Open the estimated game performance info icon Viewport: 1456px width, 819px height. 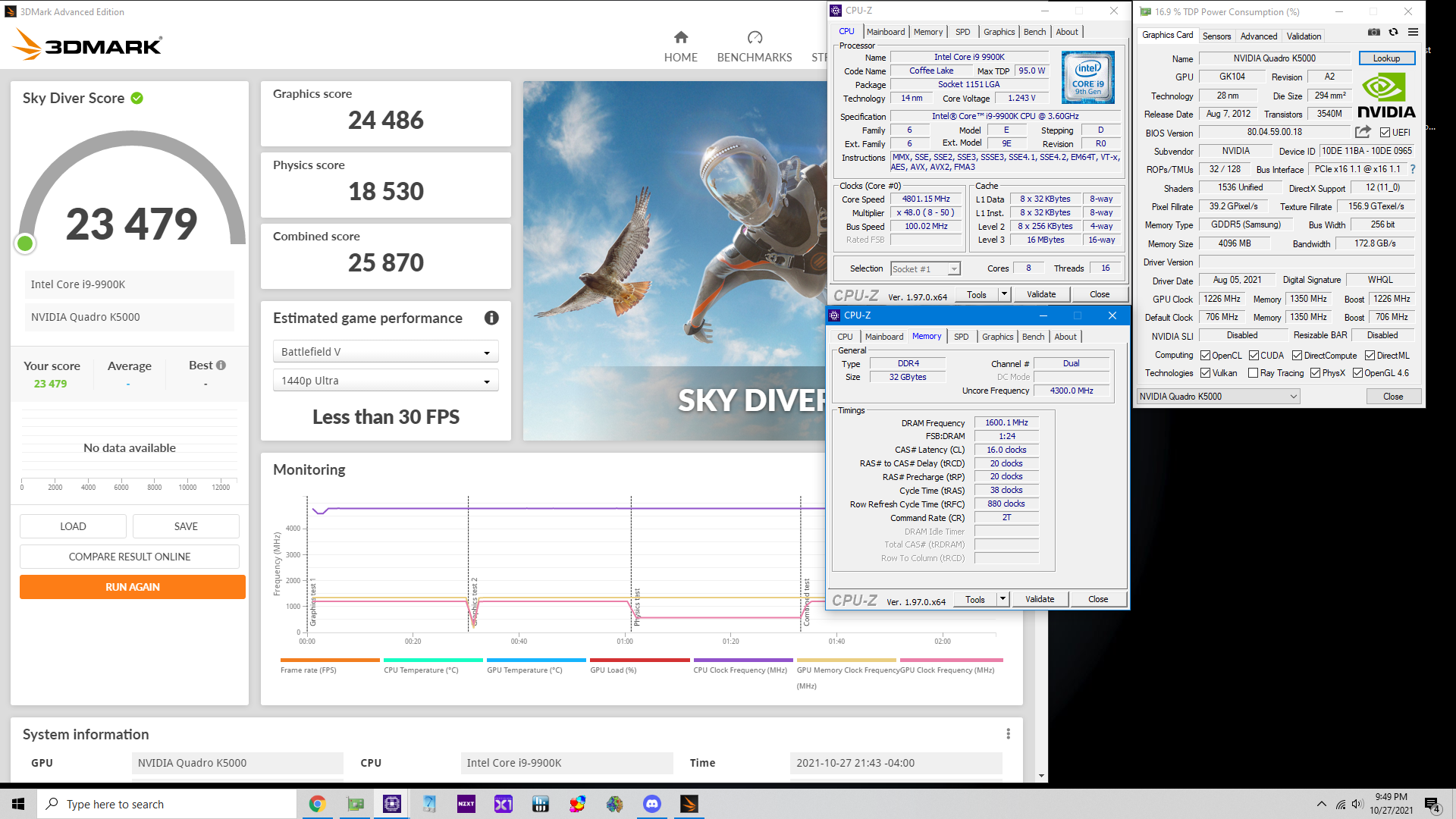point(491,318)
